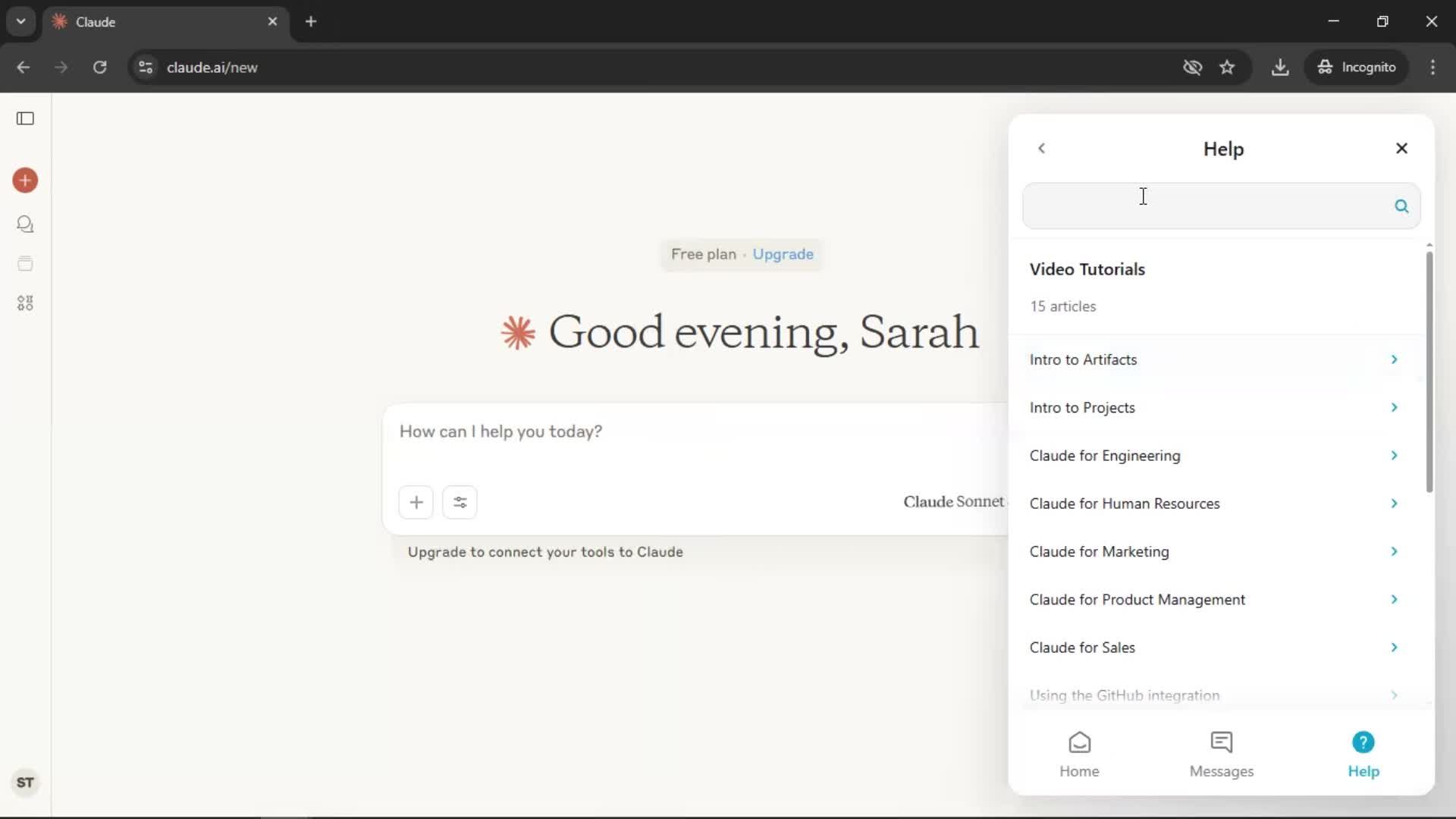Open the ST user avatar menu
Viewport: 1456px width, 819px height.
point(25,783)
